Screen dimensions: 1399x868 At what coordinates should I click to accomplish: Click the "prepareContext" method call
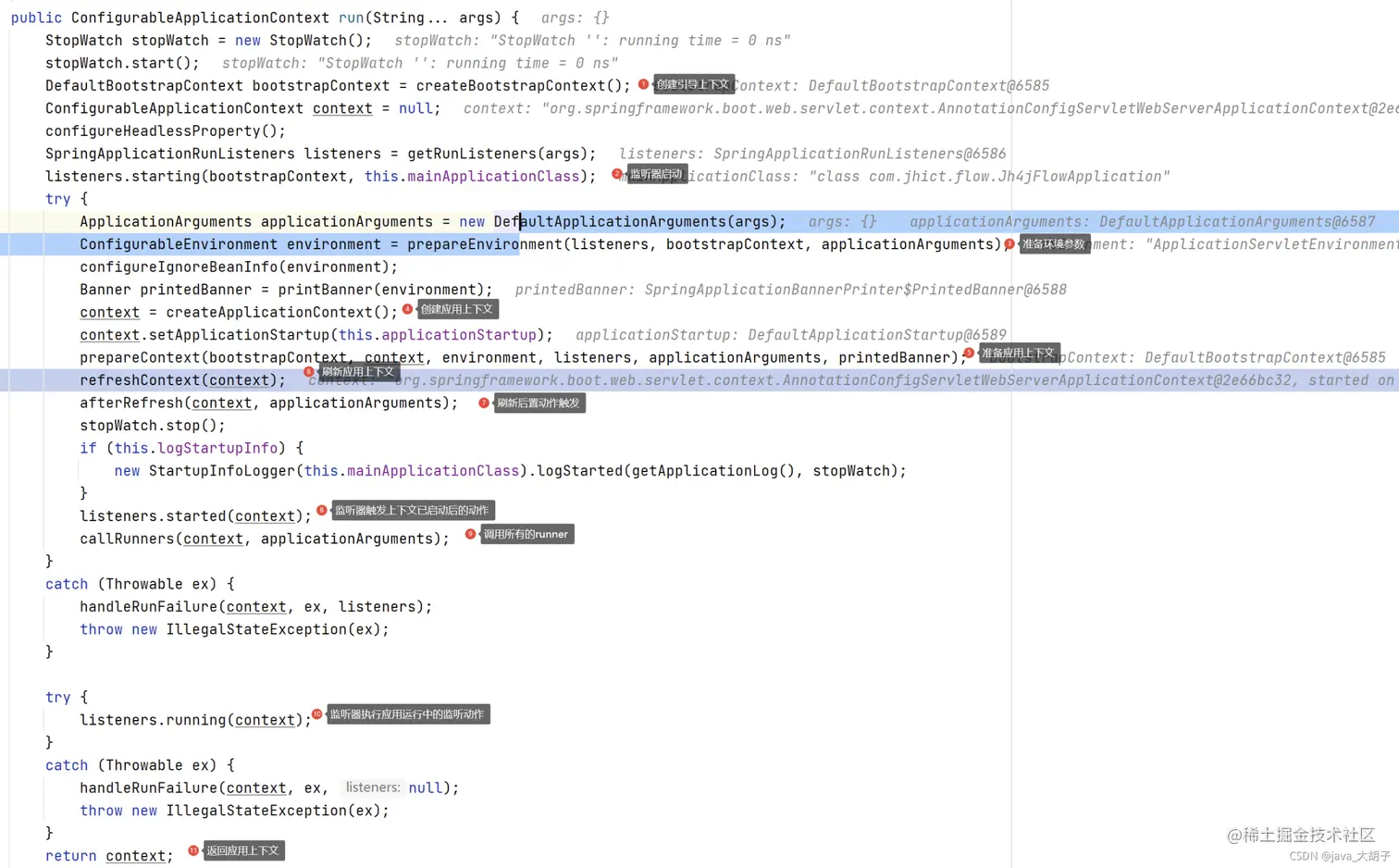[140, 358]
